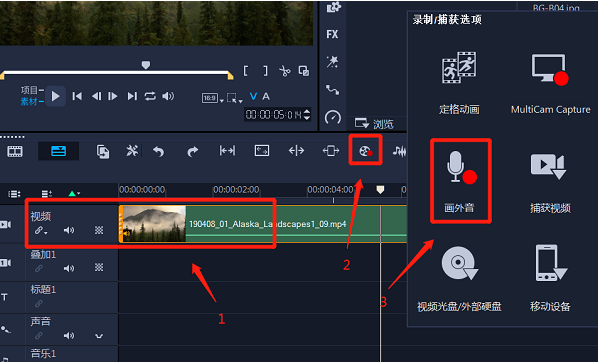Open the magic wand effects category
This screenshot has height=362, width=598.
[x=332, y=61]
